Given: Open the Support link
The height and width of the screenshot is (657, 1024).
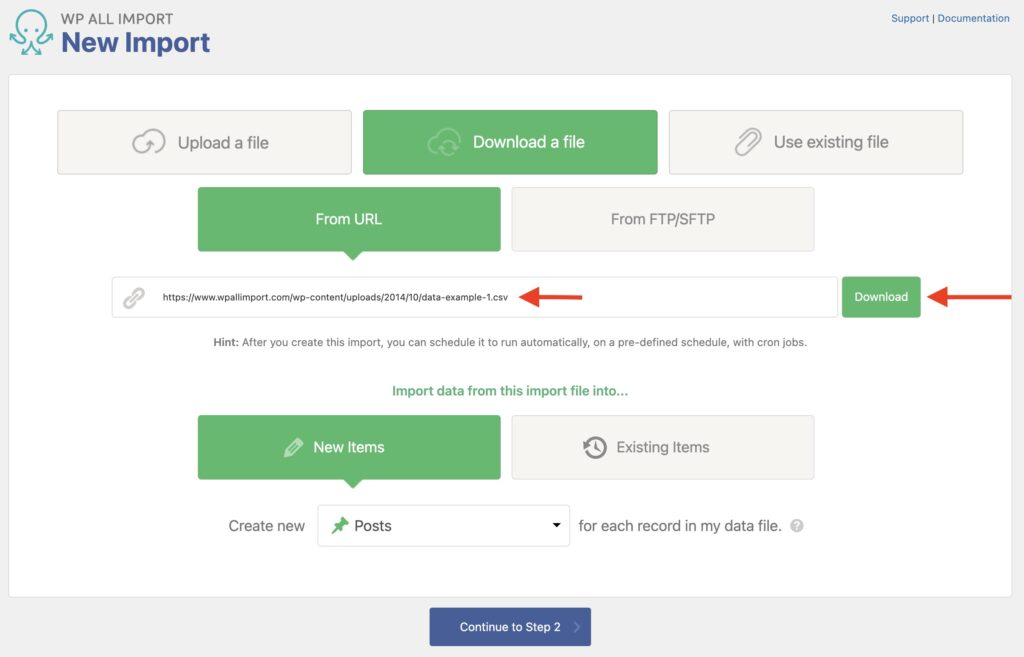Looking at the screenshot, I should pos(909,17).
